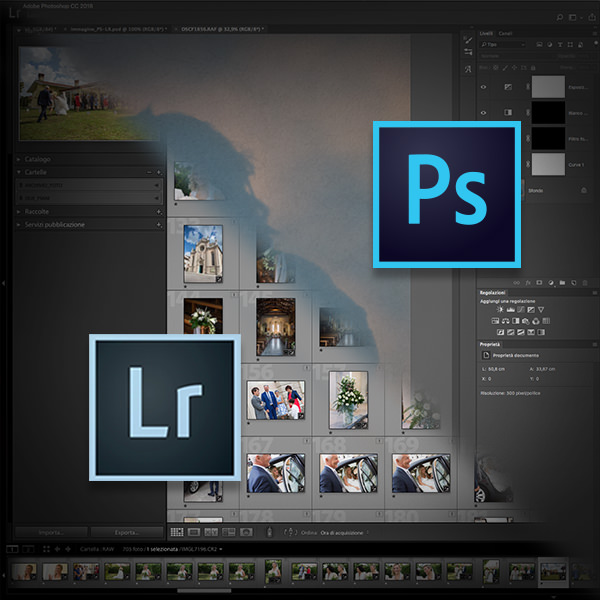This screenshot has height=600, width=600.
Task: Open People view icon in Lightroom toolbar
Action: 246,532
